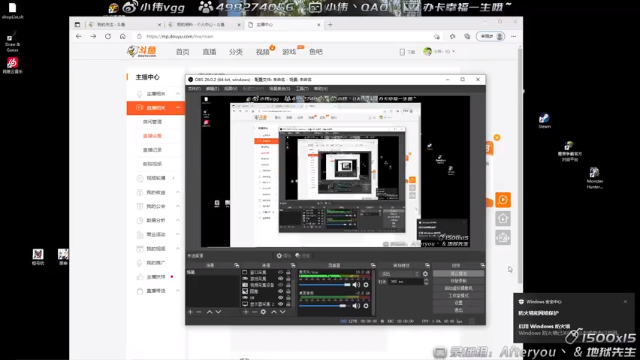Expand the 数据分析 sidebar section chevron
The image size is (640, 360).
tap(178, 220)
